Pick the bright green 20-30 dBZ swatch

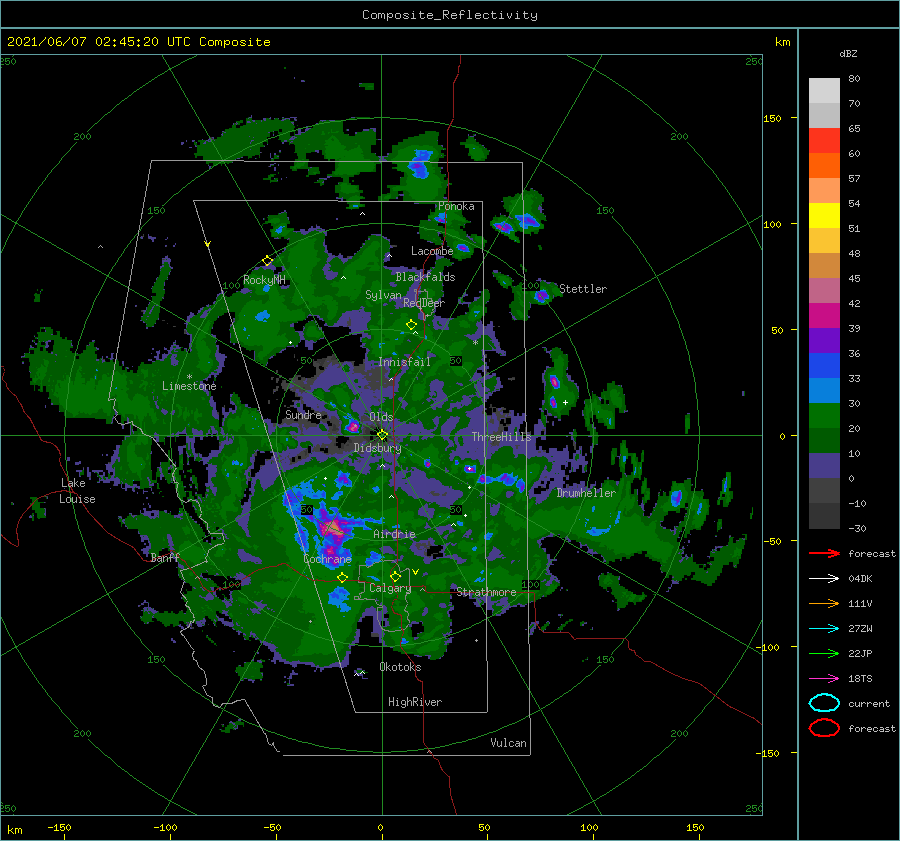point(824,415)
